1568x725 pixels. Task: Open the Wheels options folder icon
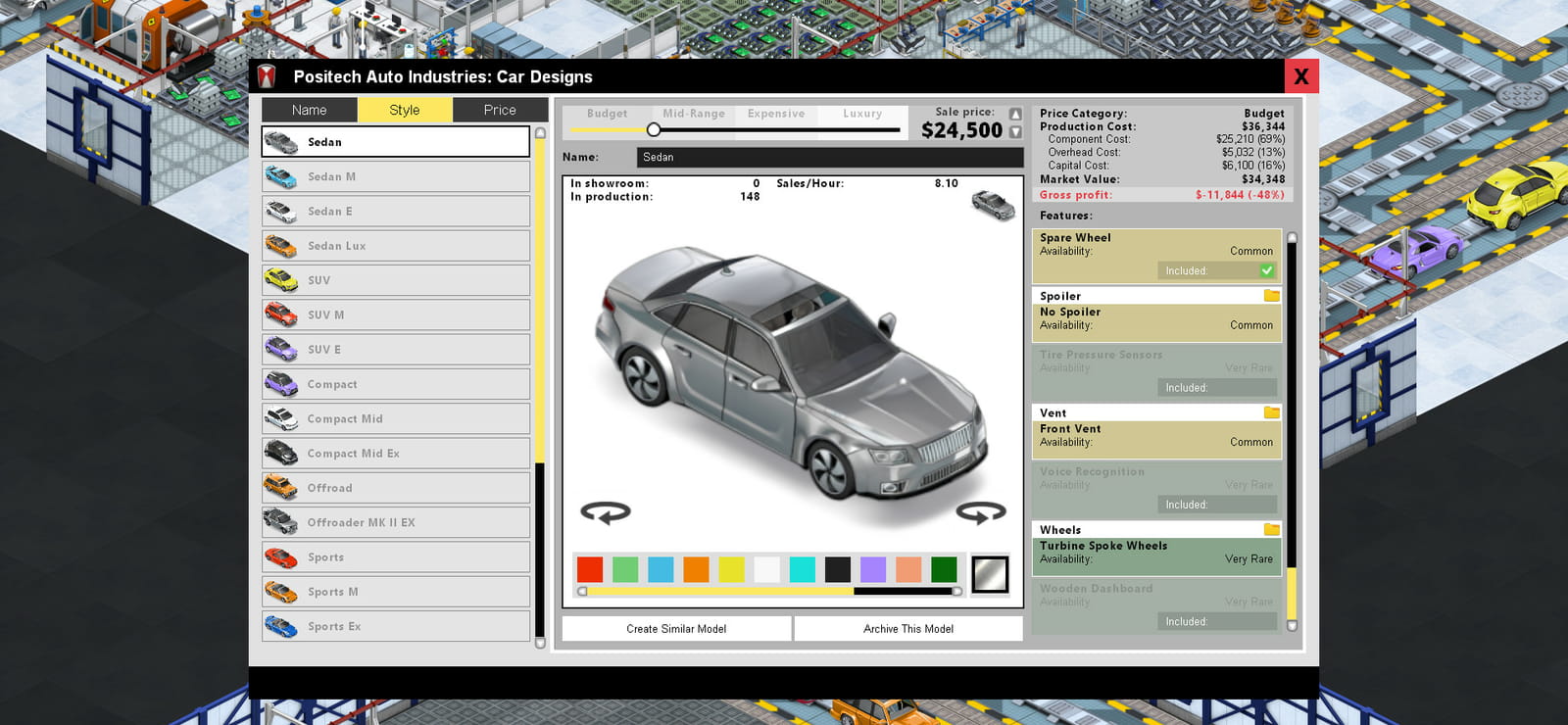point(1271,529)
